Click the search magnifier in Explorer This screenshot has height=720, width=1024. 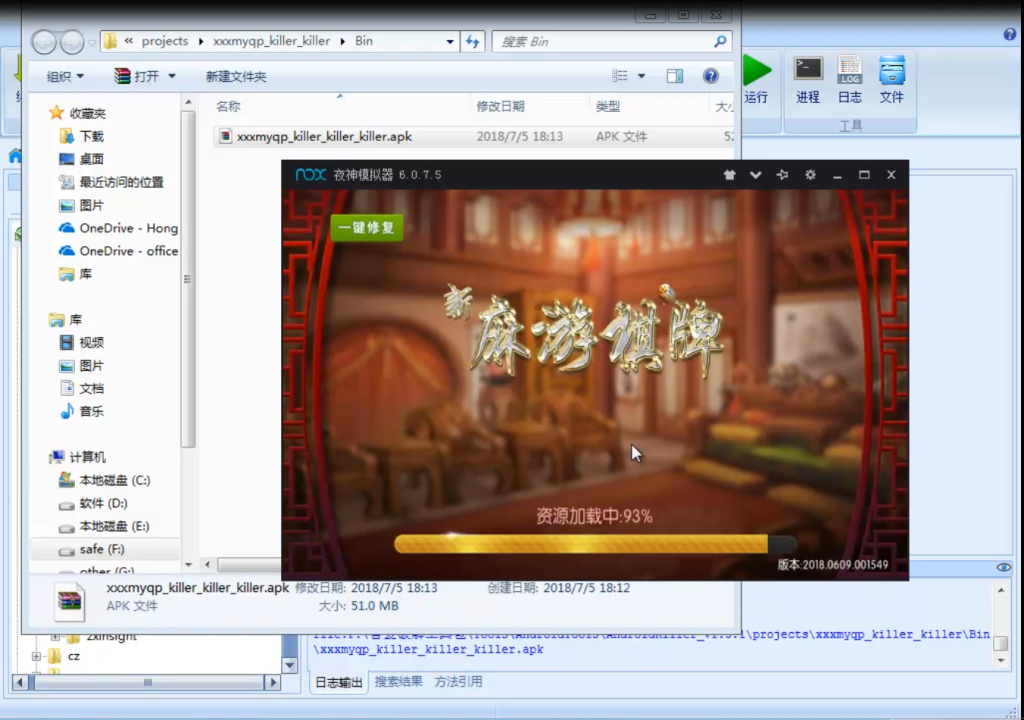tap(720, 41)
